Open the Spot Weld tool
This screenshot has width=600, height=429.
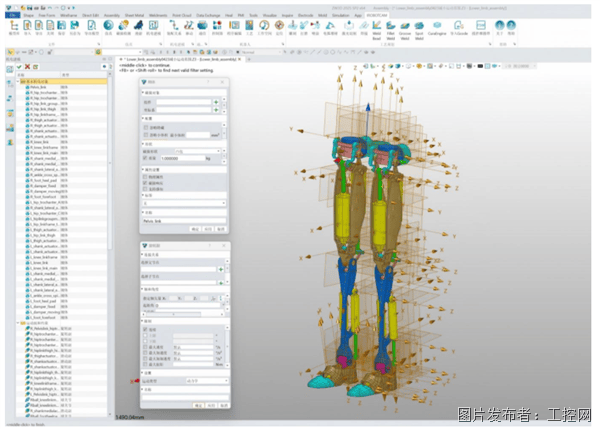coord(419,30)
